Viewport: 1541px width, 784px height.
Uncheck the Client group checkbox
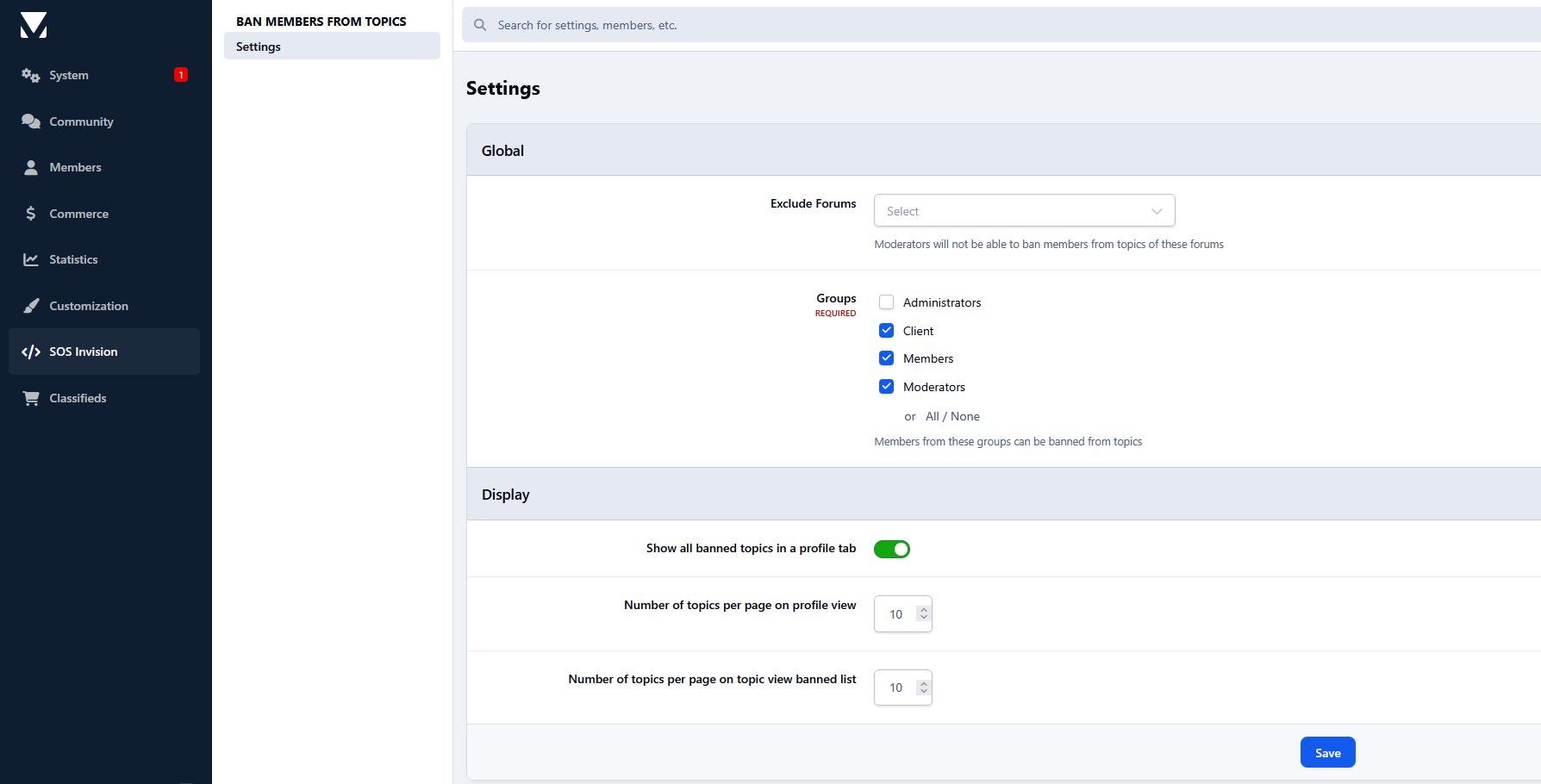886,331
